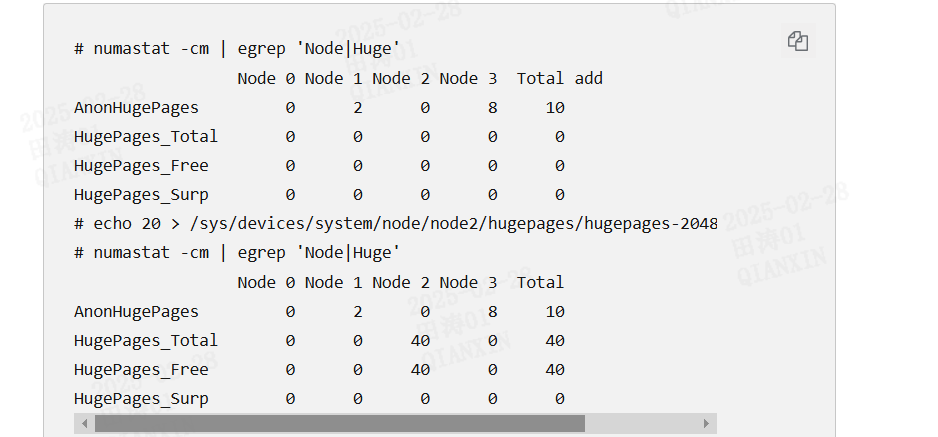This screenshot has height=437, width=938.
Task: Click the horizontal scrollbar right arrow
Action: 707,424
